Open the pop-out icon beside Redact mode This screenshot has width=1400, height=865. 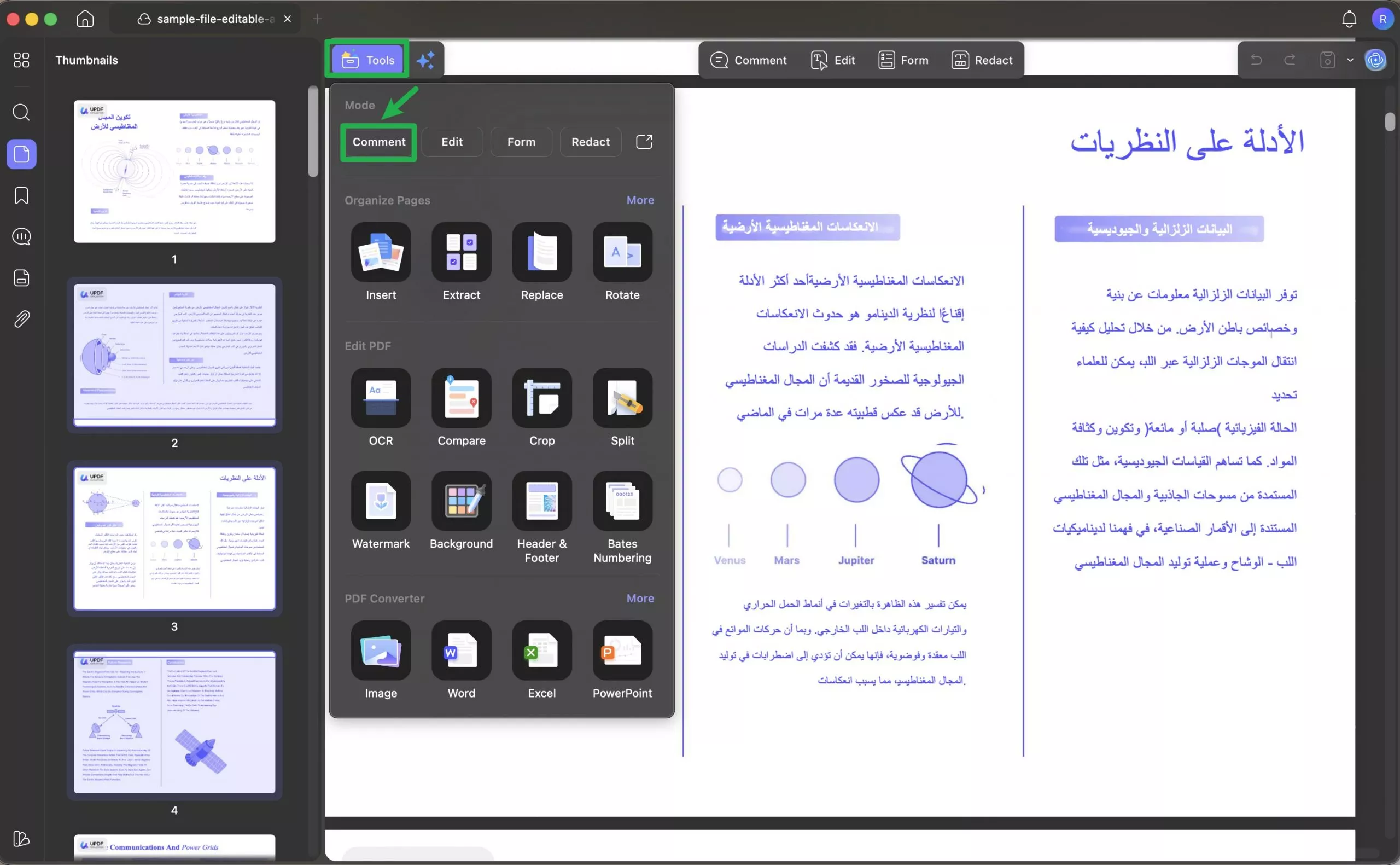coord(644,142)
